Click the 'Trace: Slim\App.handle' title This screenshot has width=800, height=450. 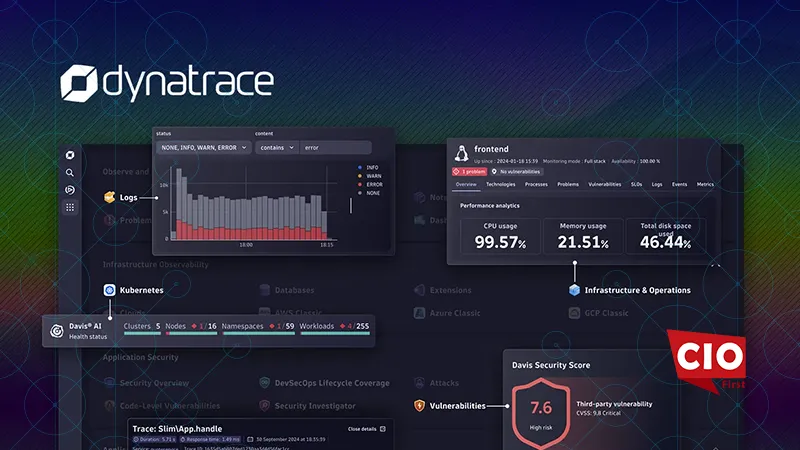pos(177,429)
